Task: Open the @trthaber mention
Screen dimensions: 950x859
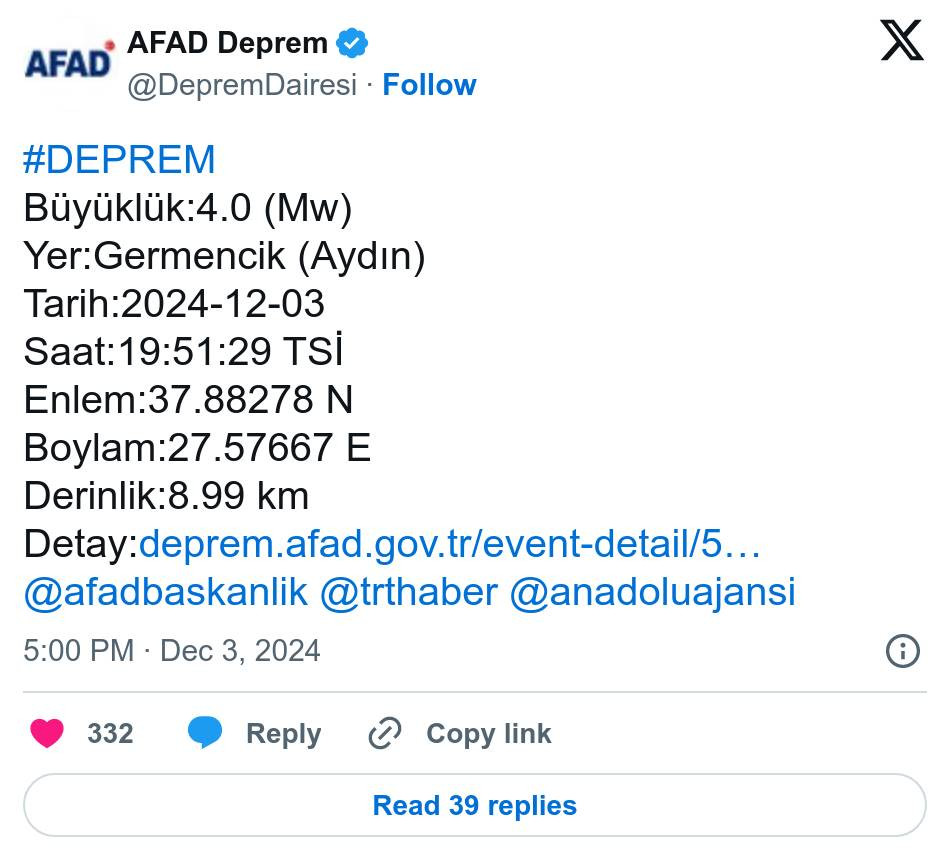Action: 408,592
